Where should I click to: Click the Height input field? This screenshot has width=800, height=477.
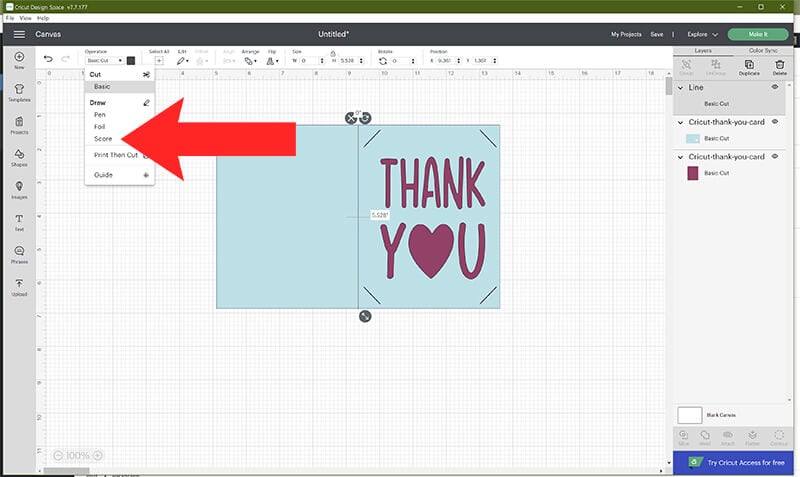point(348,61)
